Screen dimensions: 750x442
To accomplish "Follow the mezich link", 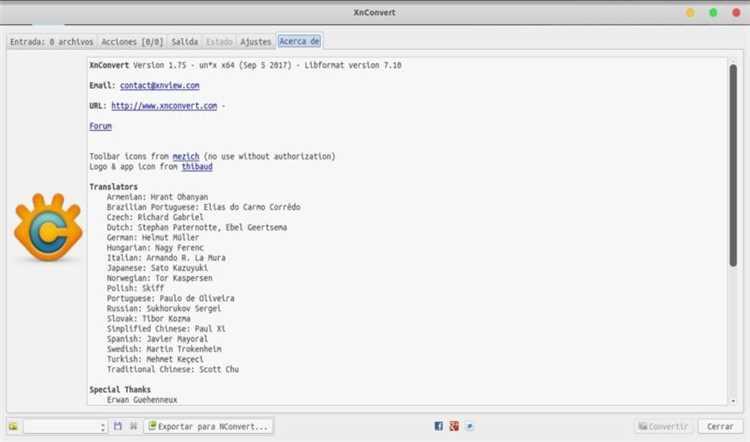I will (186, 156).
